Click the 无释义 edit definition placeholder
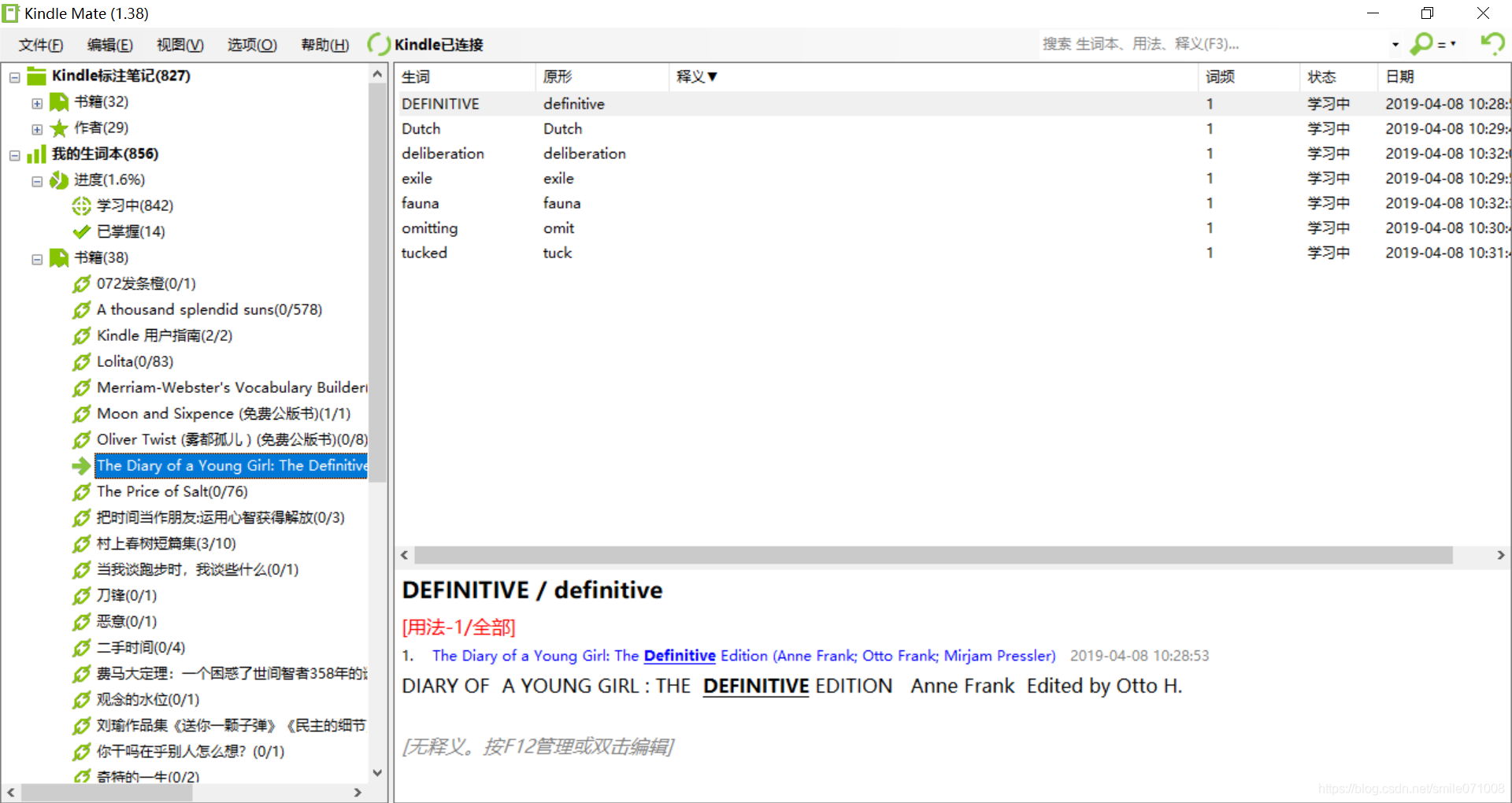Image resolution: width=1512 pixels, height=803 pixels. tap(538, 746)
